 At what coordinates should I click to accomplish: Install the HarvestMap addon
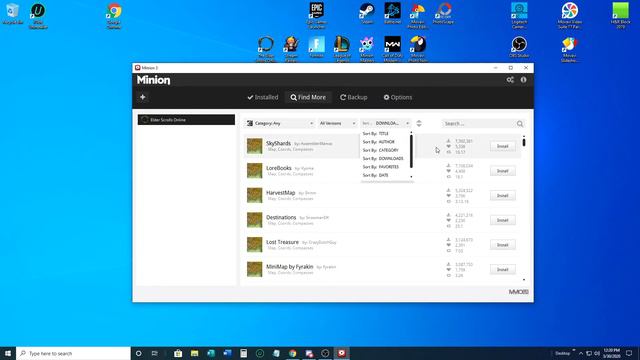click(x=502, y=196)
